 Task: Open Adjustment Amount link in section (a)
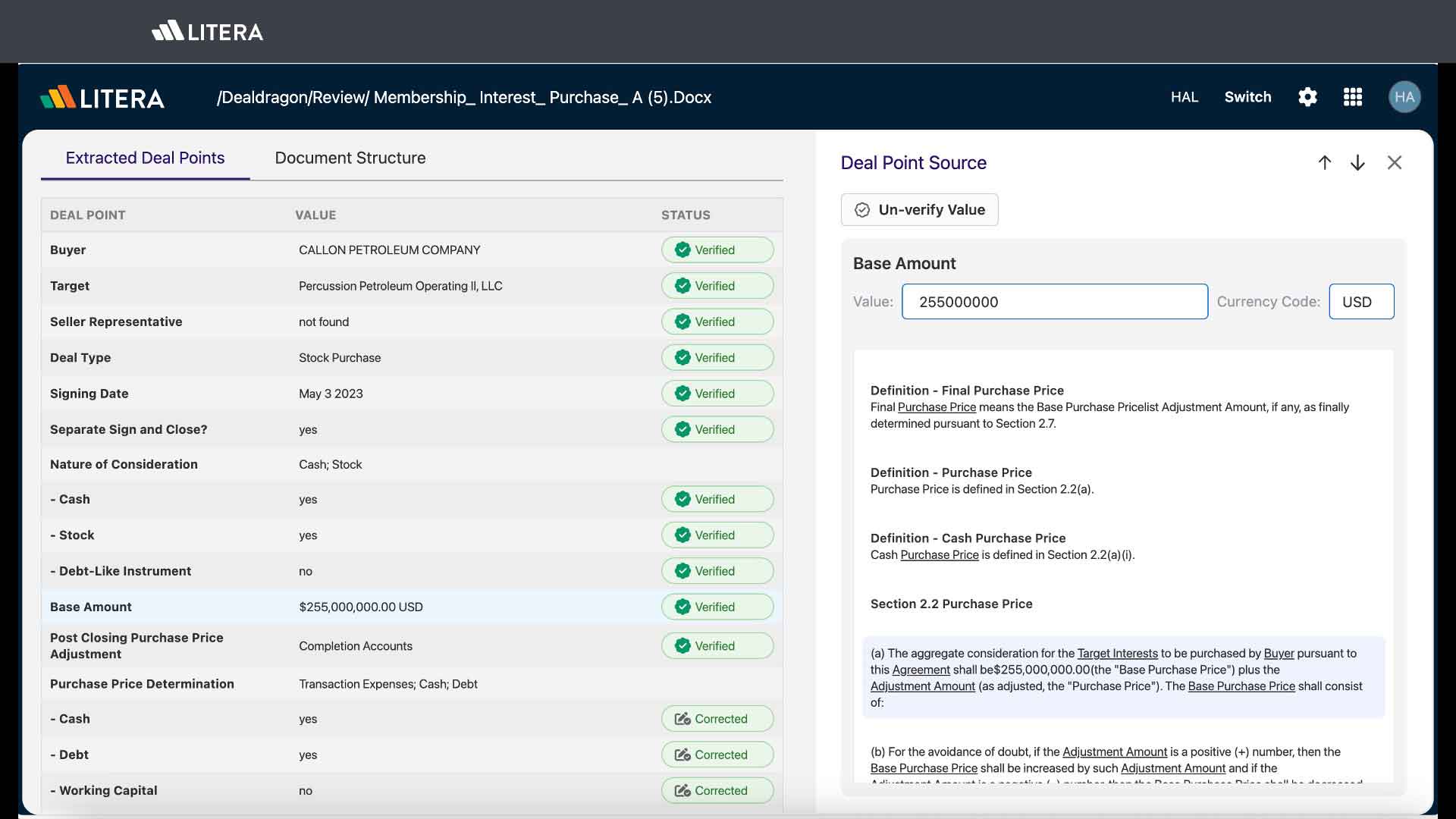923,686
